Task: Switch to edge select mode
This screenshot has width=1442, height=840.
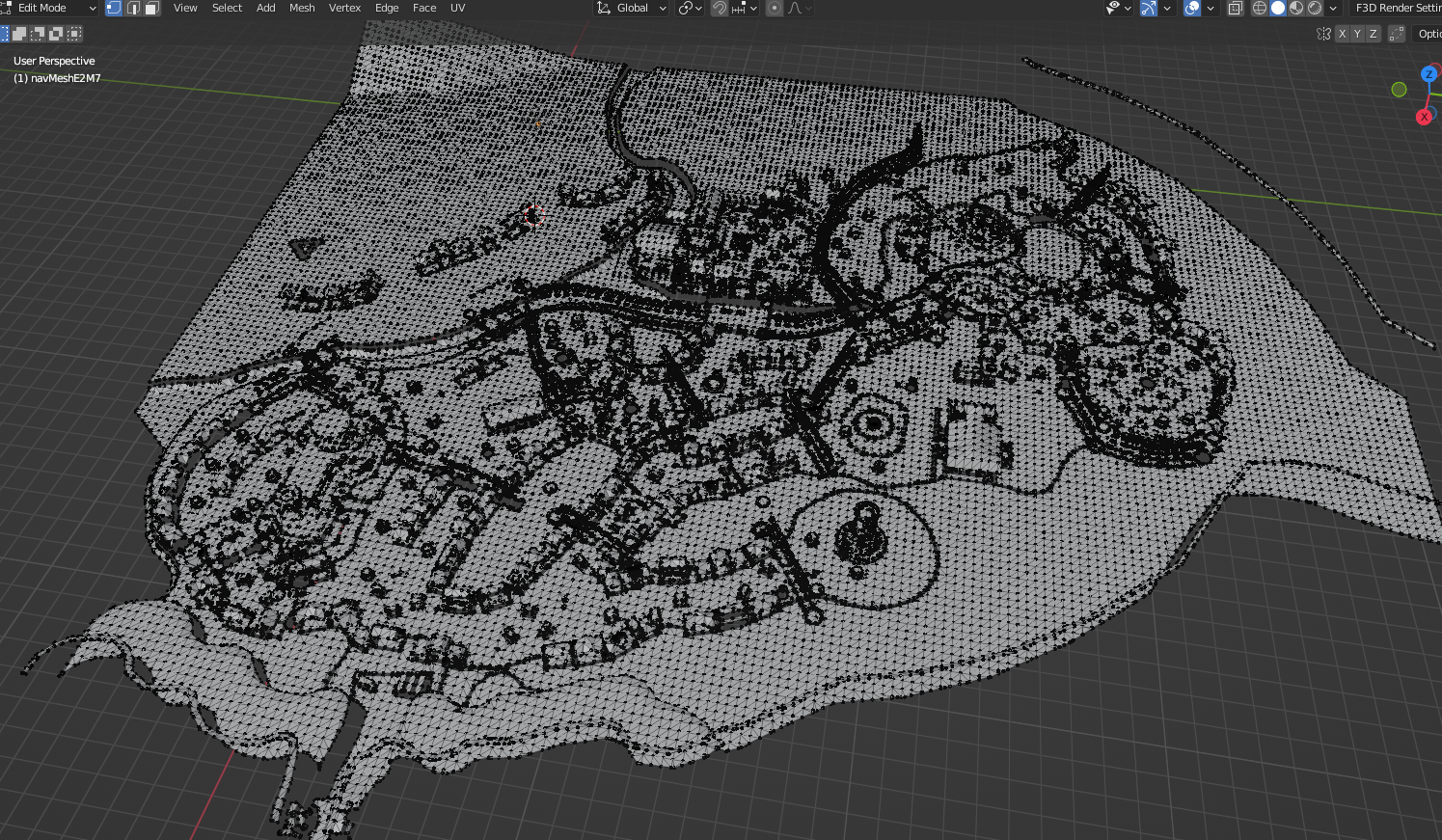Action: 133,8
